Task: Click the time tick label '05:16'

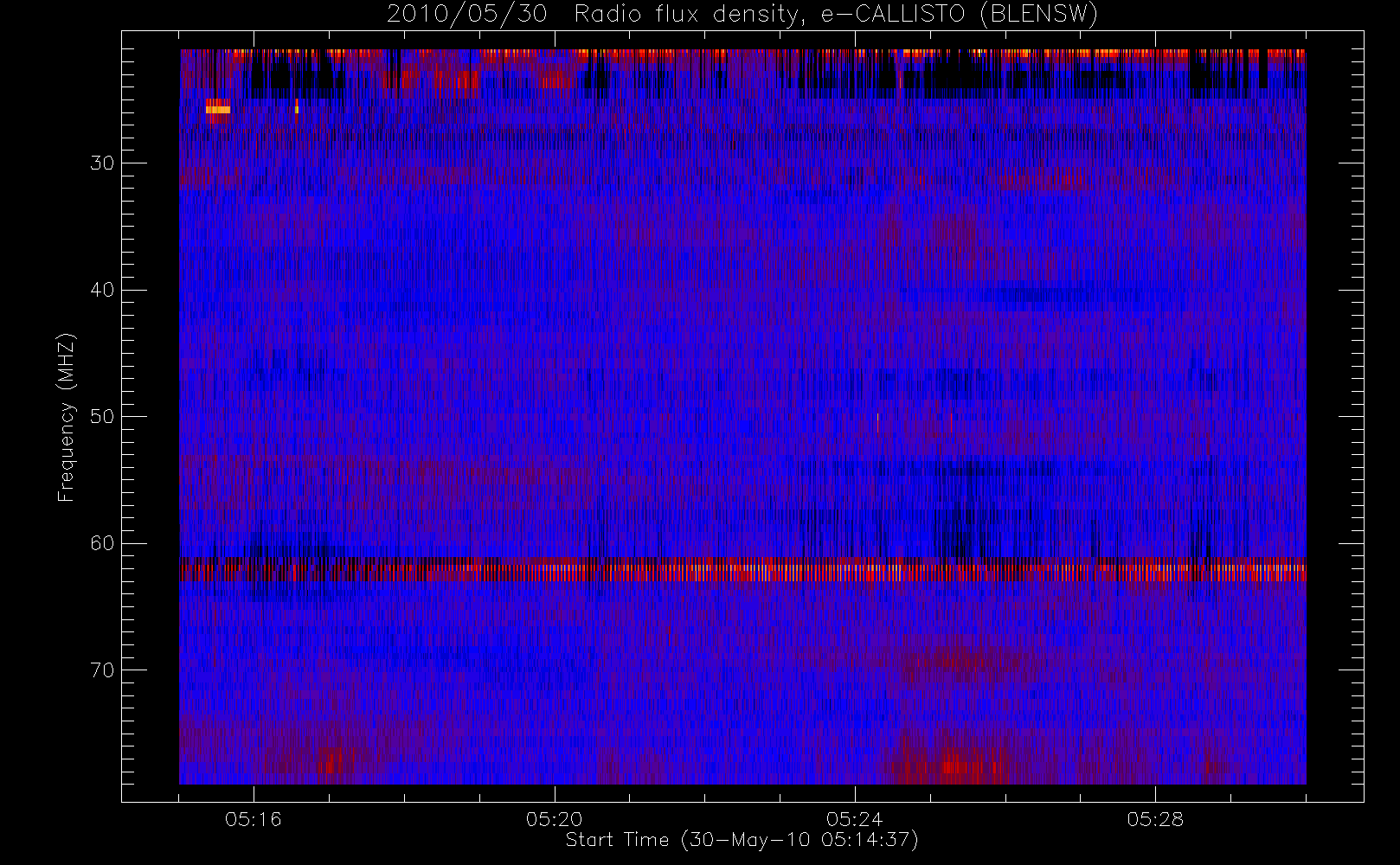Action: coord(254,819)
